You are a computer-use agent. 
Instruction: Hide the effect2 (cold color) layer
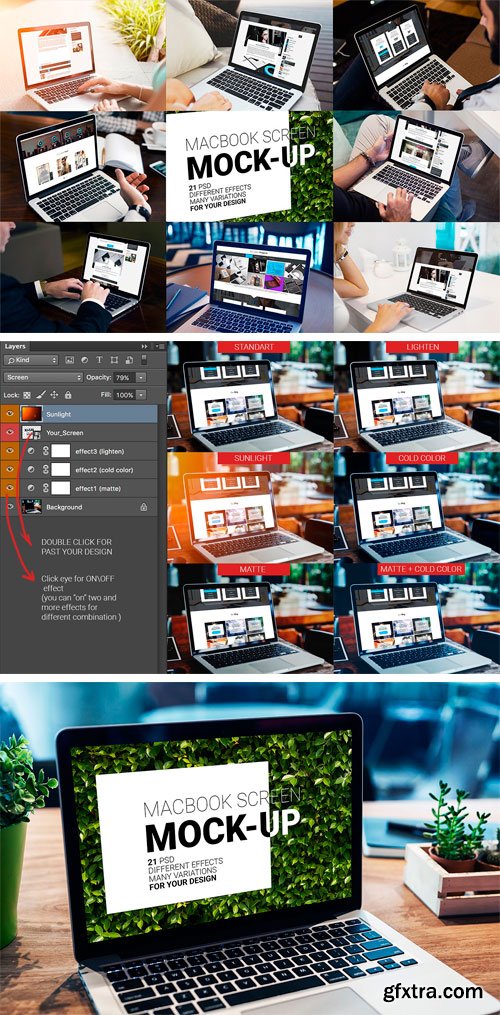tap(10, 469)
